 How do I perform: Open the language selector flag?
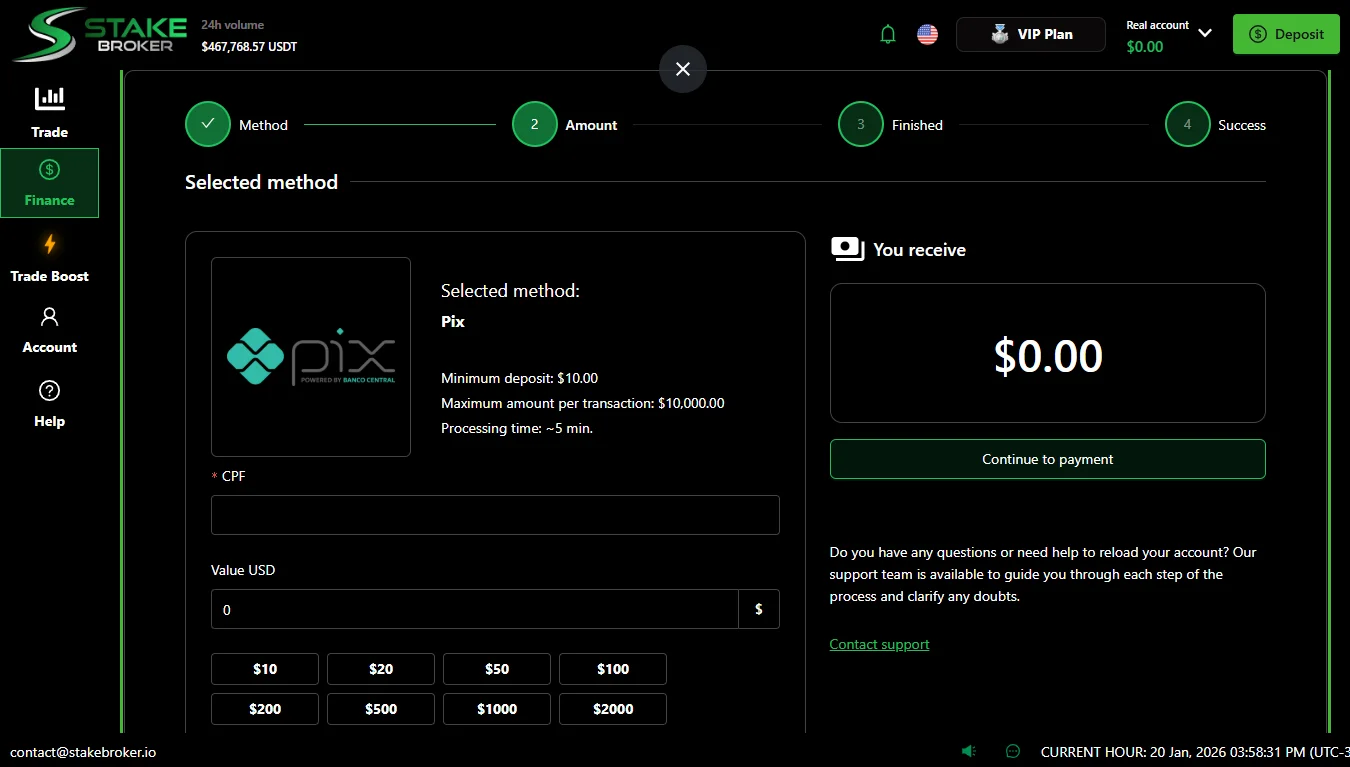(x=927, y=33)
